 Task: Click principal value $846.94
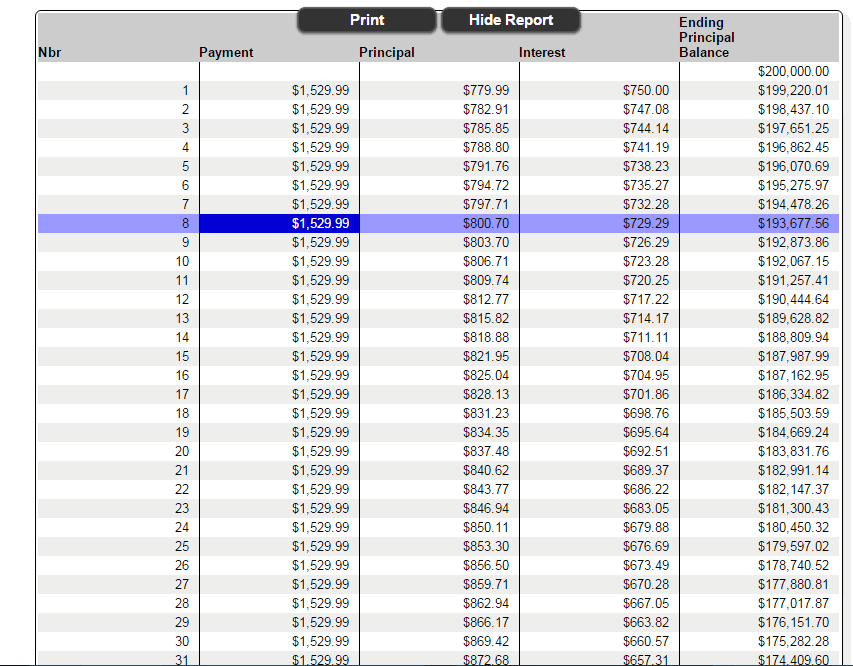coord(486,508)
